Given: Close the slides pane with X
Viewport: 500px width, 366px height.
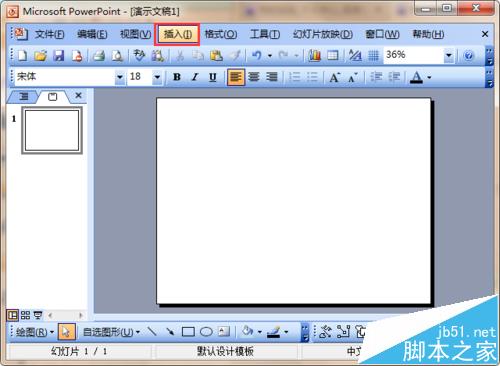Looking at the screenshot, I should [x=78, y=96].
